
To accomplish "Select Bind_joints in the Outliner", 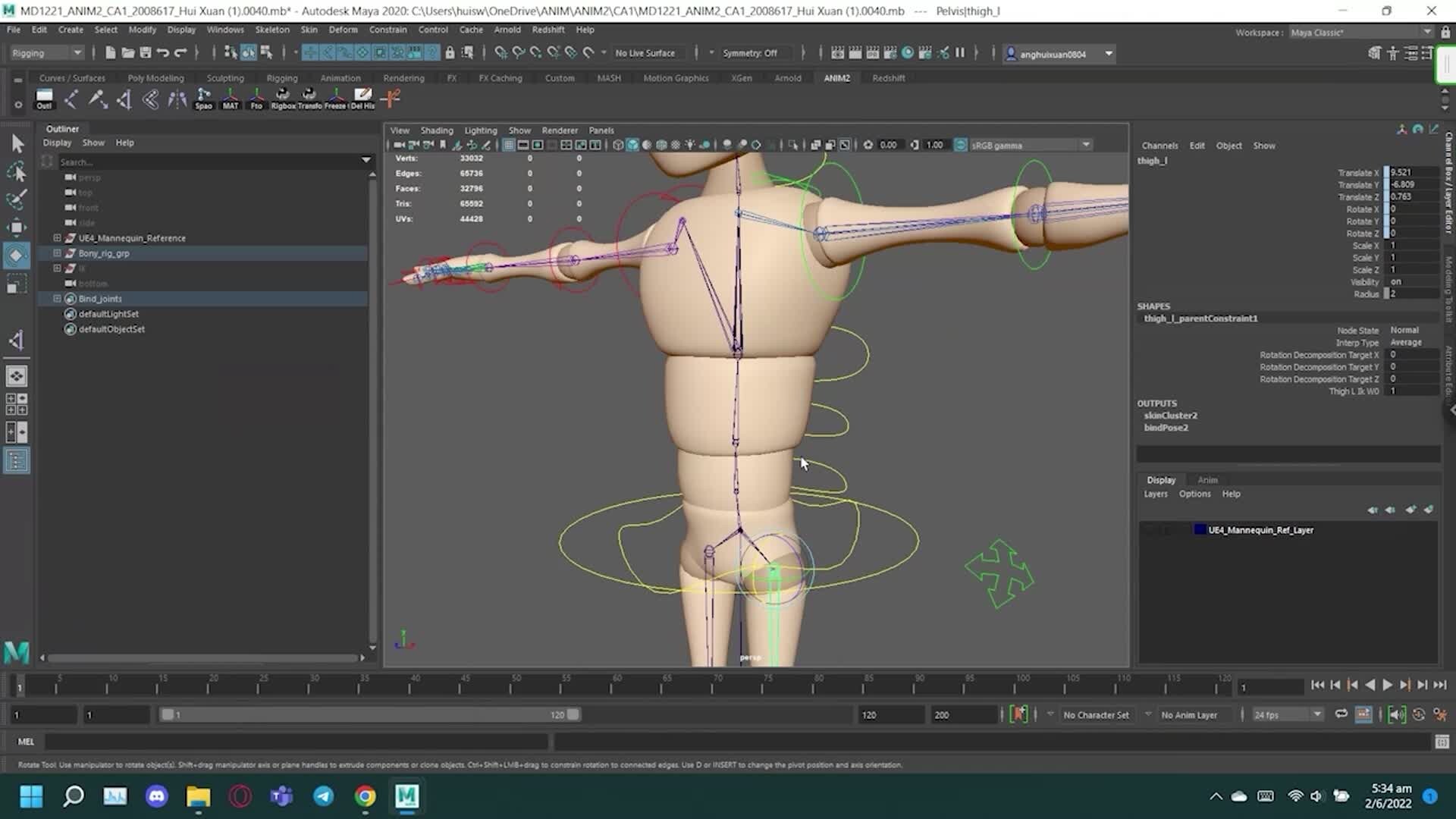I will [99, 298].
